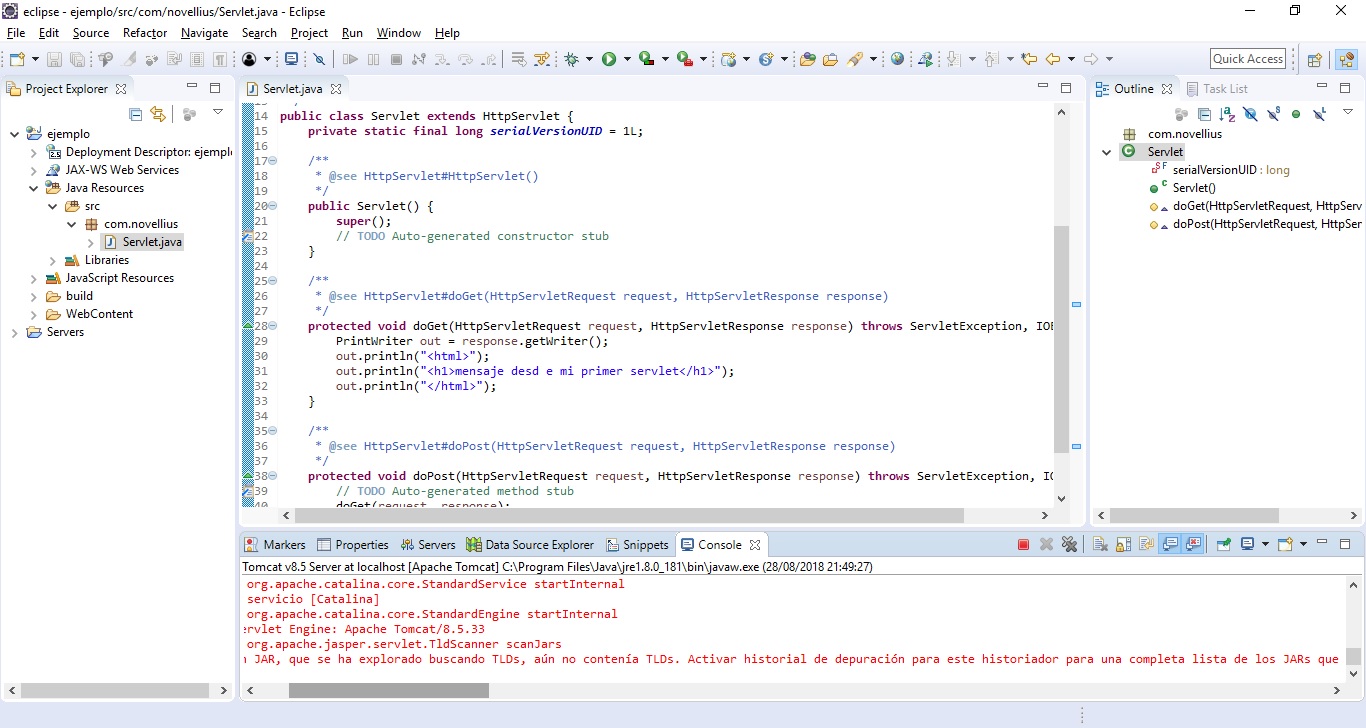1366x728 pixels.
Task: Click the Skip All Breakpoints icon
Action: (x=319, y=59)
